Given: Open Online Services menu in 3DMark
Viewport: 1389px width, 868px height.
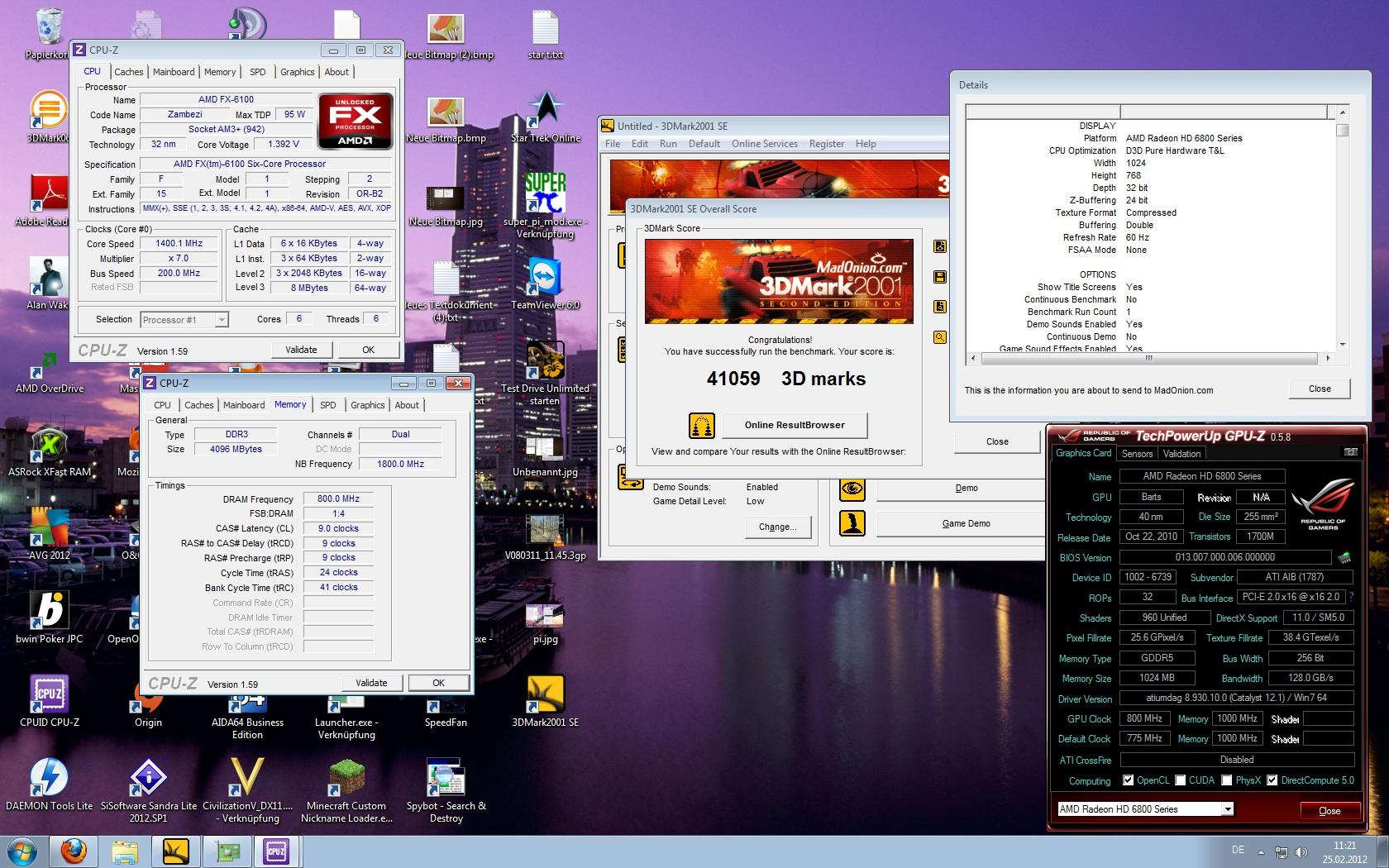Looking at the screenshot, I should point(765,144).
